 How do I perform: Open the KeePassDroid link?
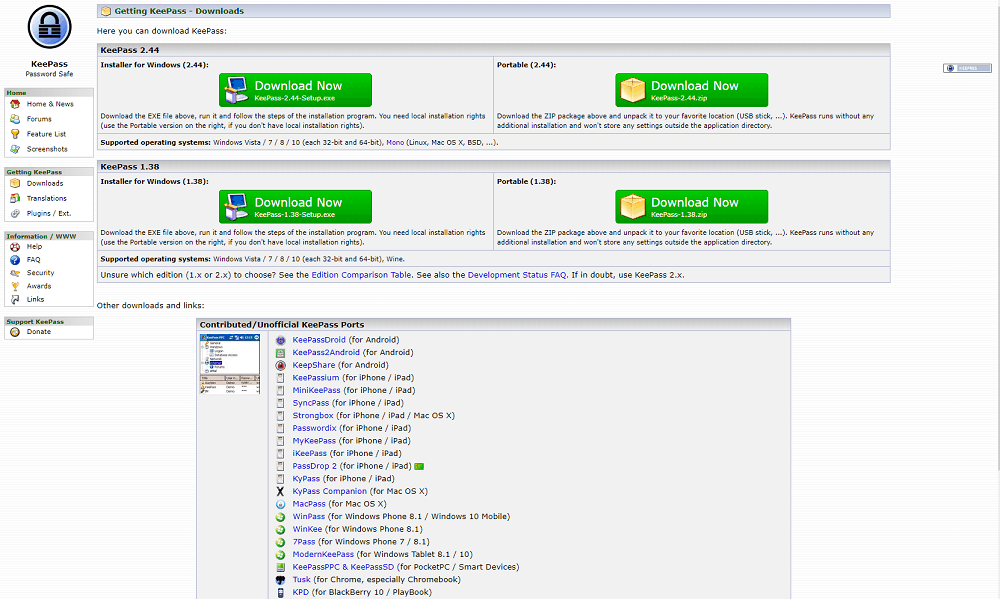pos(319,340)
